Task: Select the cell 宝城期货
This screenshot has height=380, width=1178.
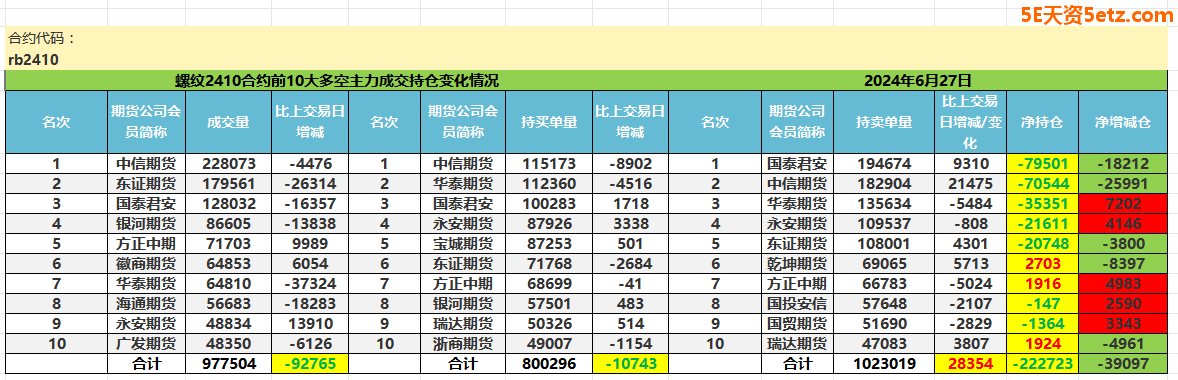Action: pyautogui.click(x=464, y=242)
